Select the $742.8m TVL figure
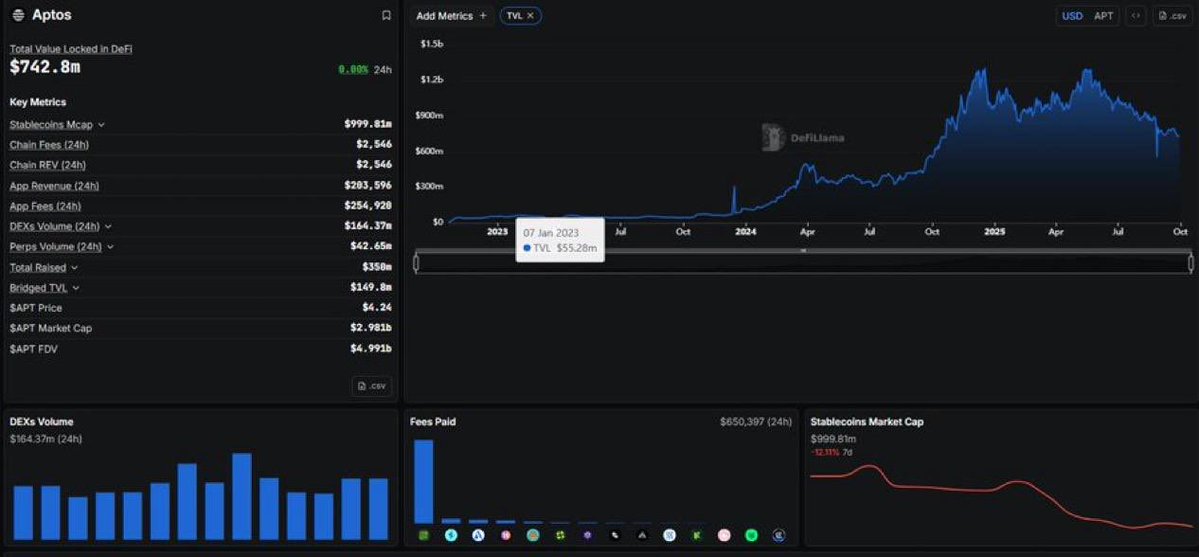Image resolution: width=1199 pixels, height=557 pixels. point(45,67)
